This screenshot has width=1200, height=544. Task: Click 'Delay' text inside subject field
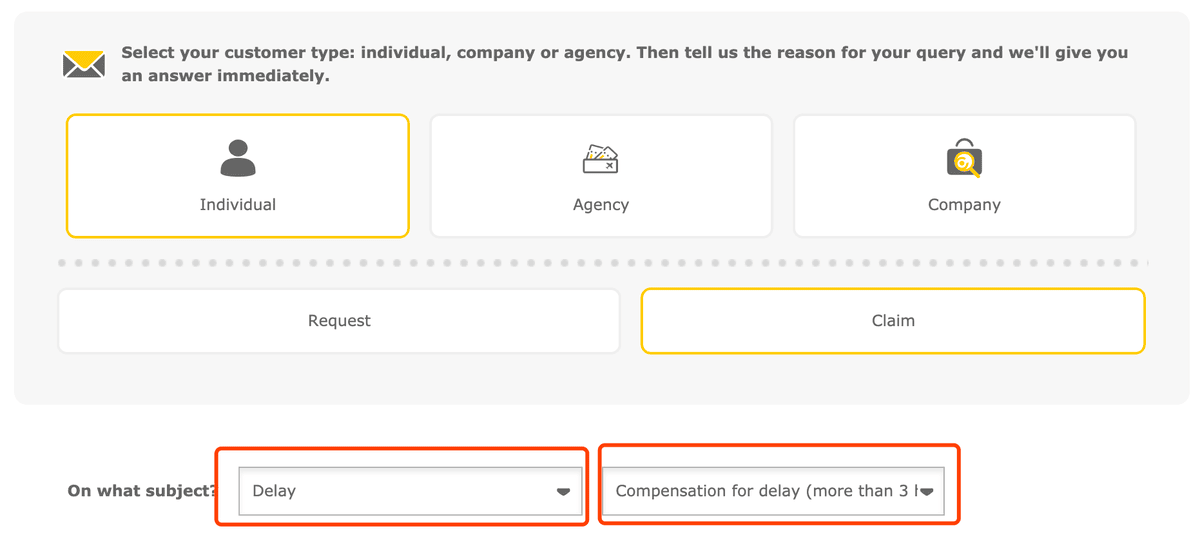274,491
